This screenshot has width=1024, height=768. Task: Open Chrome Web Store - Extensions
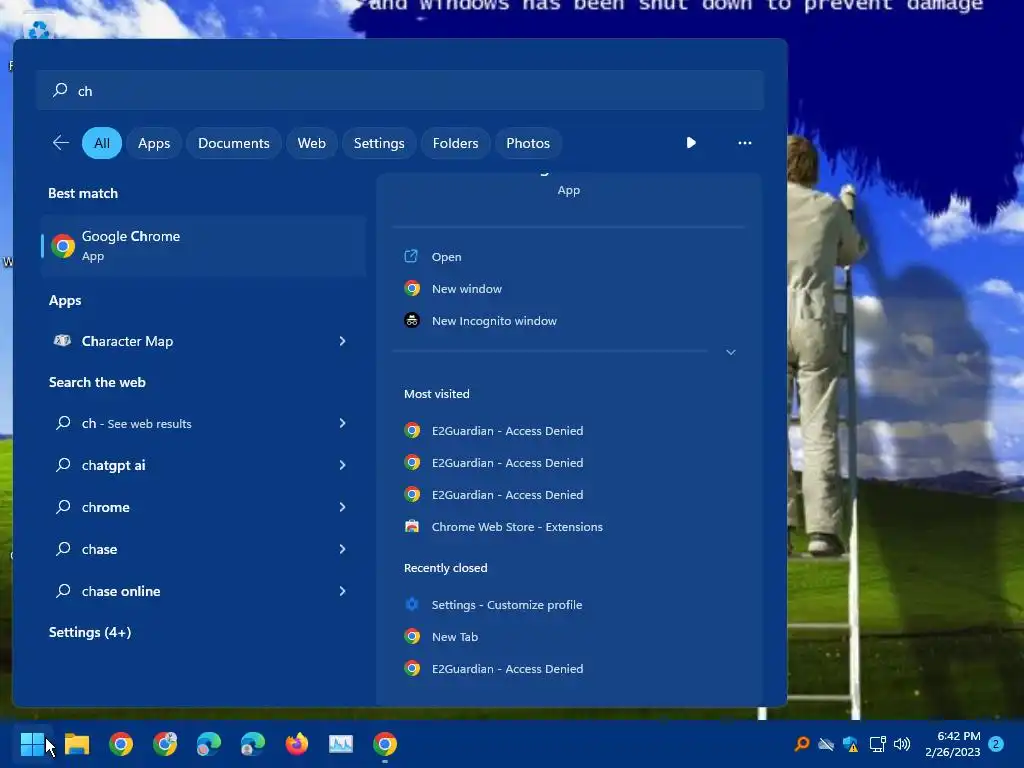pos(517,527)
